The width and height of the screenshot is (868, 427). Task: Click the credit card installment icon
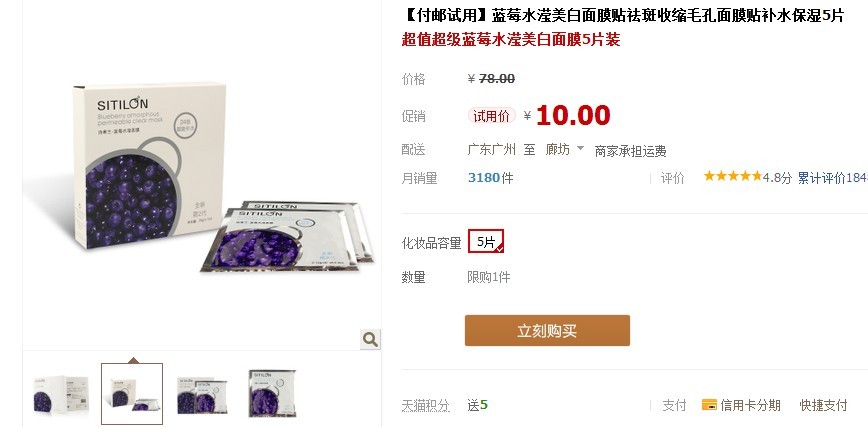coord(709,405)
